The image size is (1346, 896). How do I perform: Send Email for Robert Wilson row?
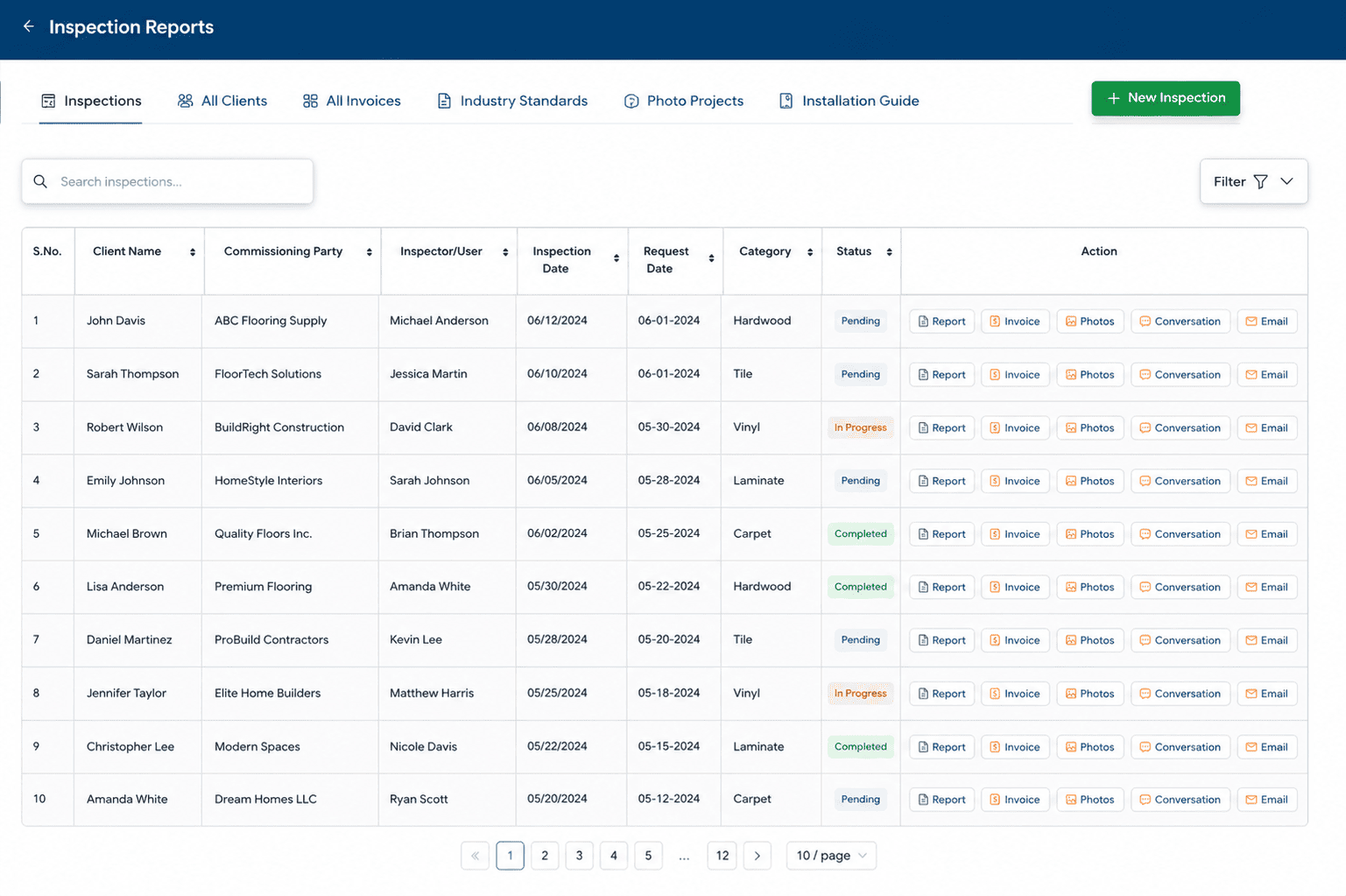[x=1267, y=428]
